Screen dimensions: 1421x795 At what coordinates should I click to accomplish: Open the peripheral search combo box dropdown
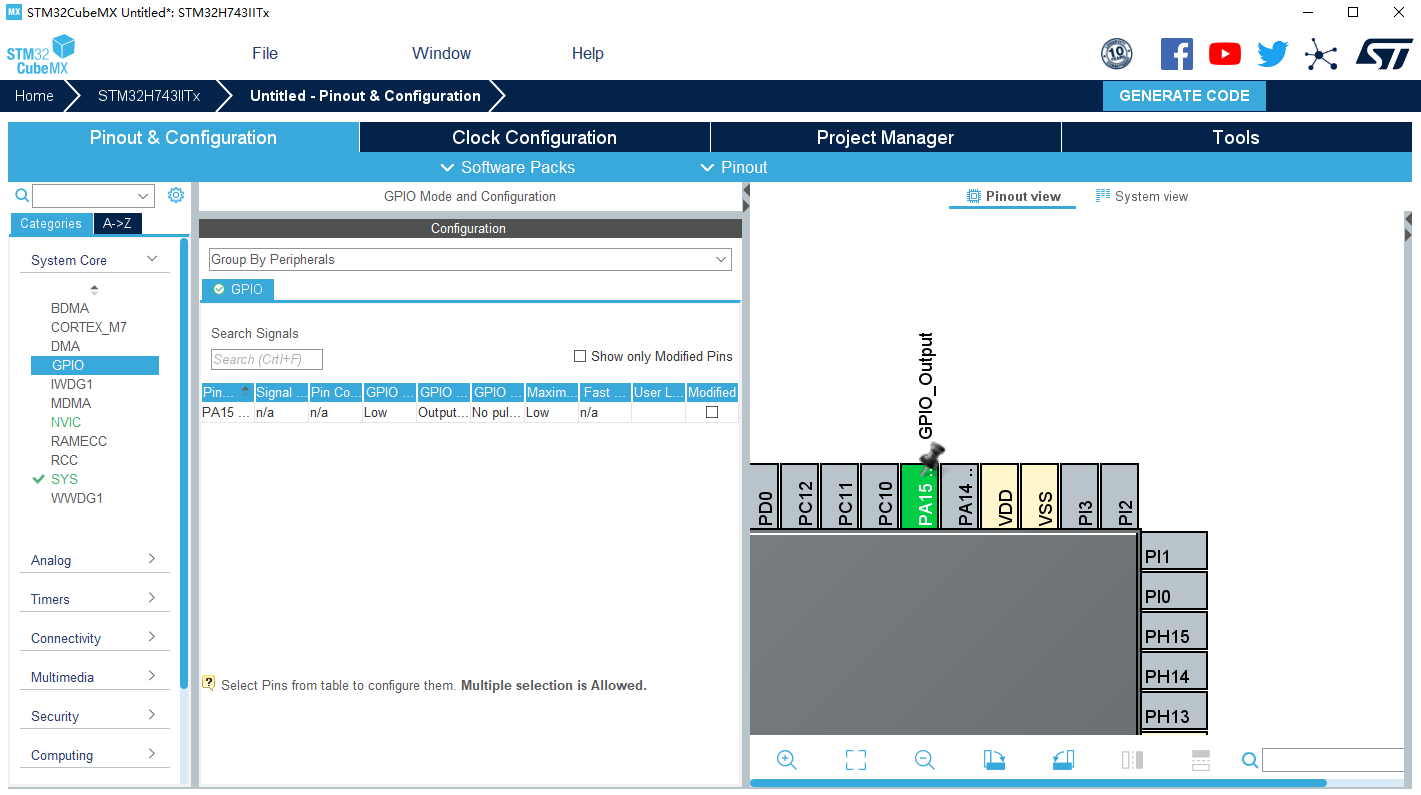click(x=144, y=196)
